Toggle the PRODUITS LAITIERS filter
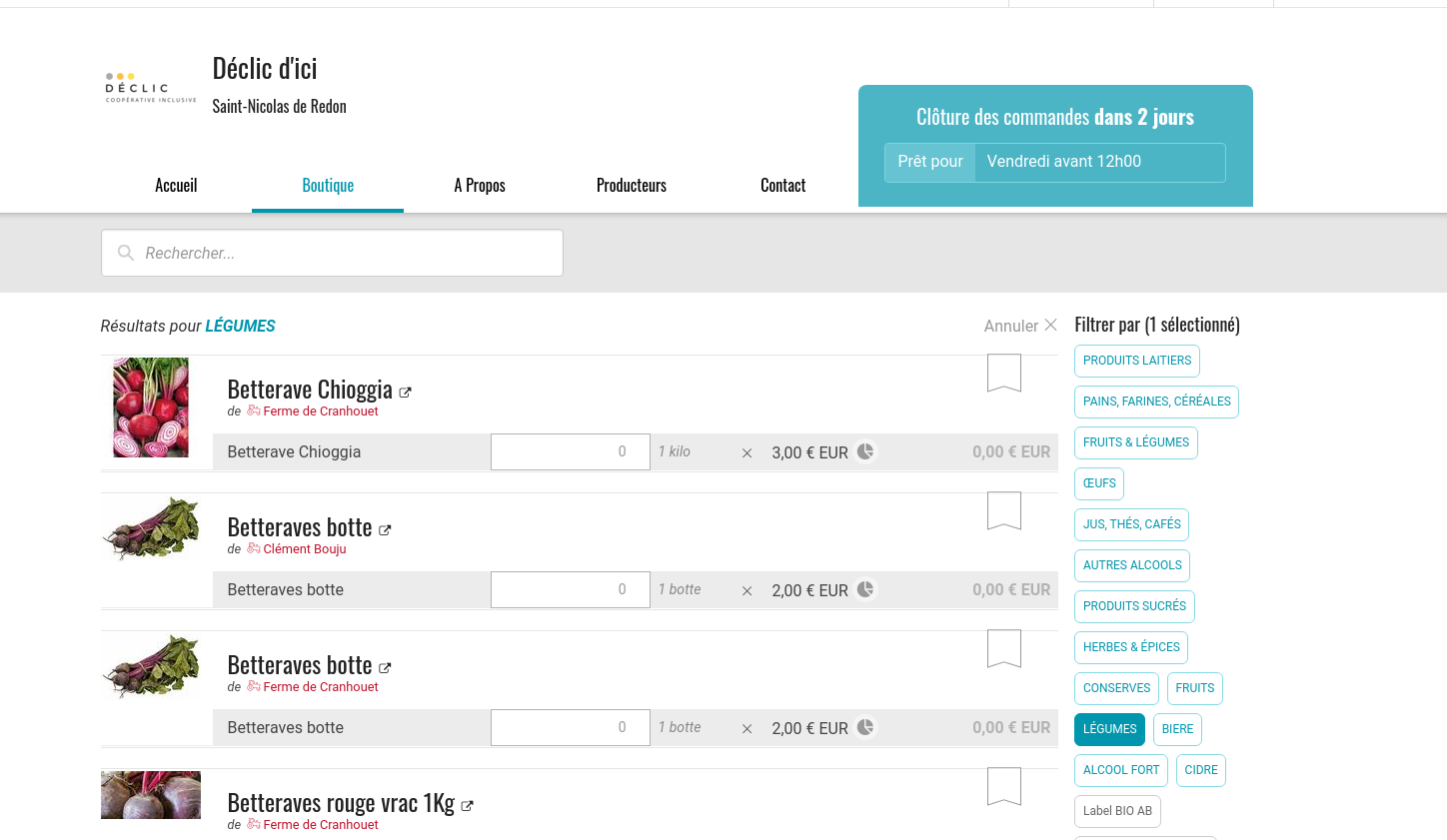Image resolution: width=1447 pixels, height=840 pixels. click(x=1137, y=361)
